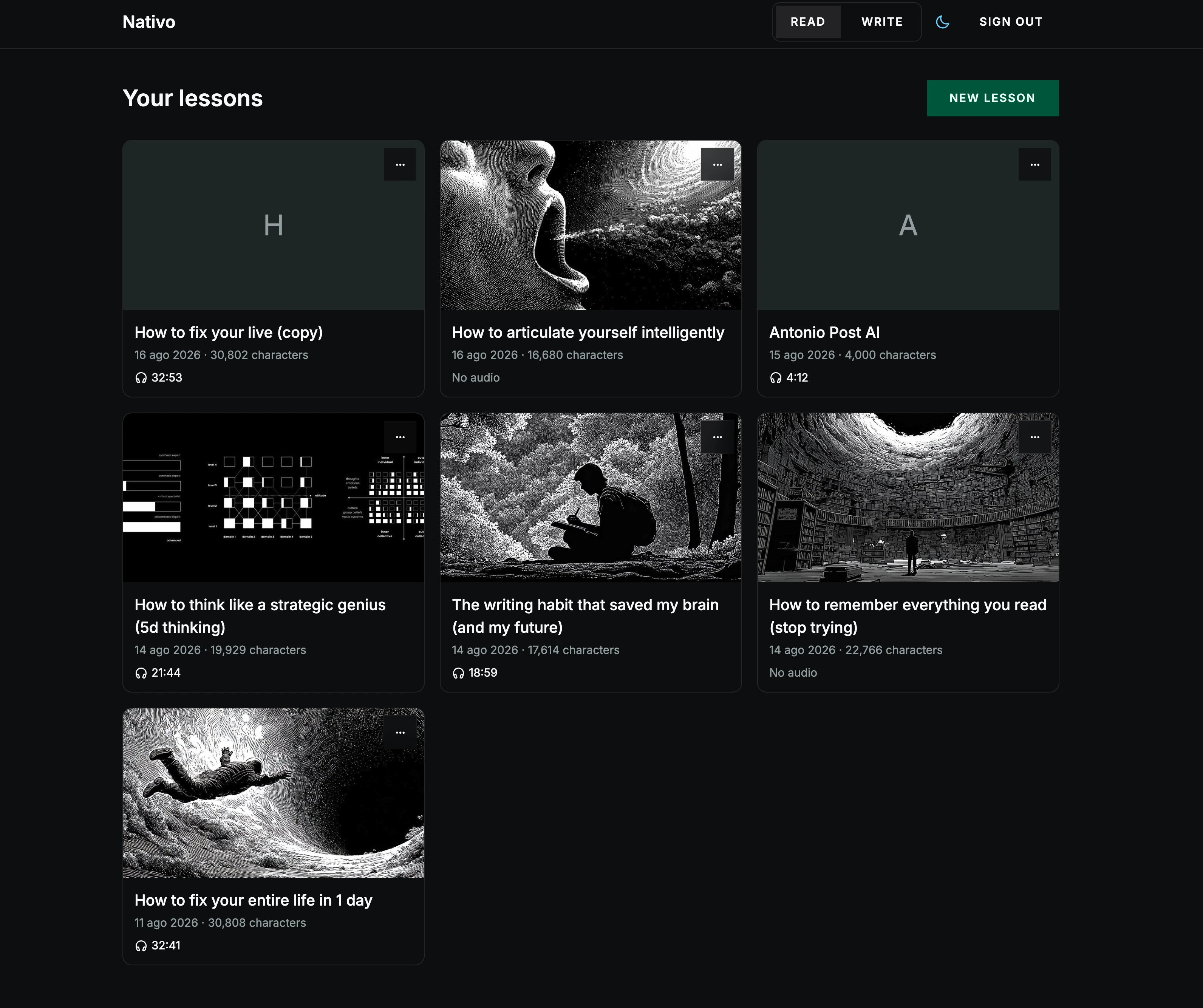Open title How to articulate yourself intelligently
The image size is (1203, 1008).
[588, 332]
